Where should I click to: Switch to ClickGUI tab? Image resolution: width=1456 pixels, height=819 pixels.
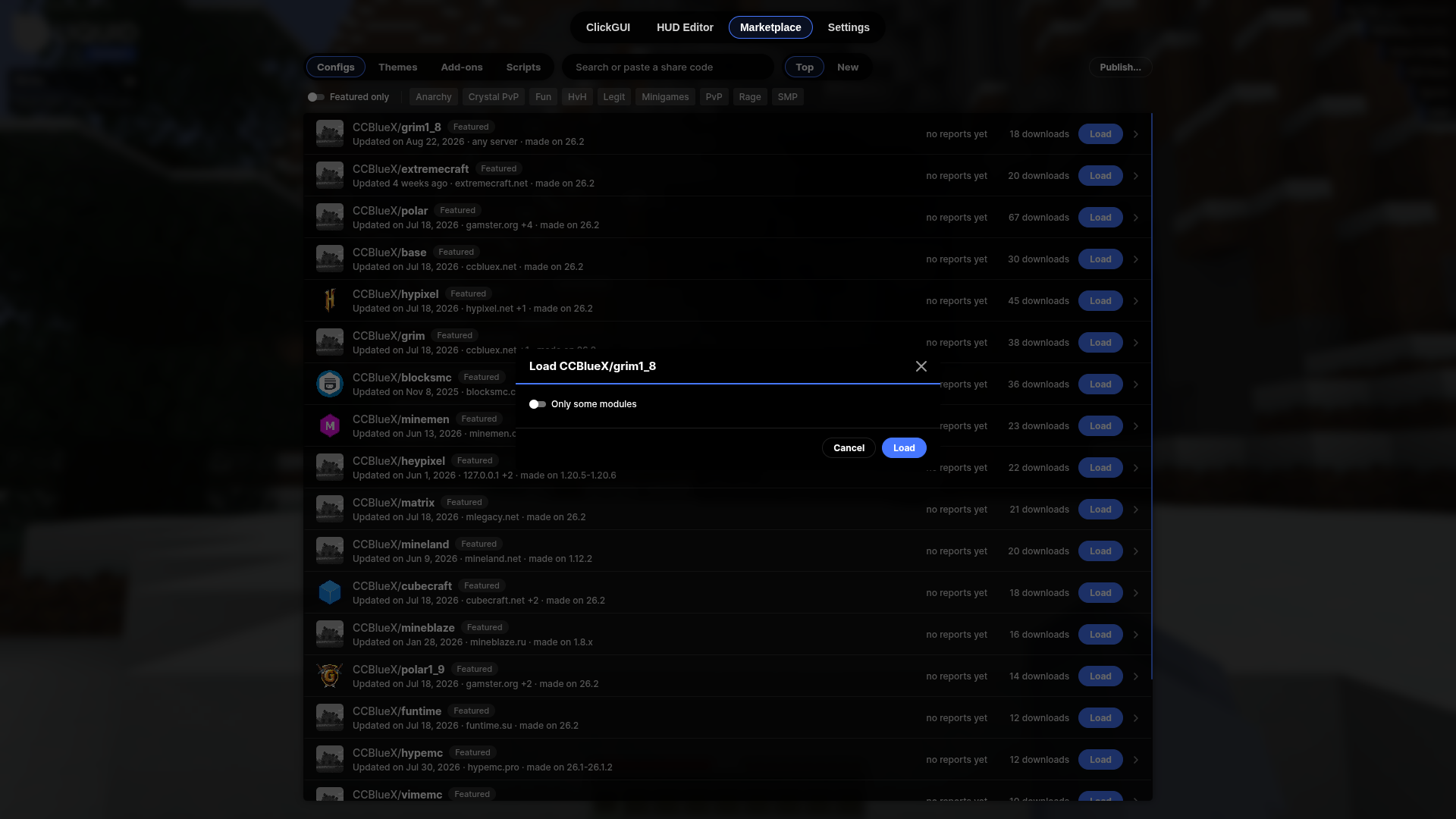pos(608,27)
